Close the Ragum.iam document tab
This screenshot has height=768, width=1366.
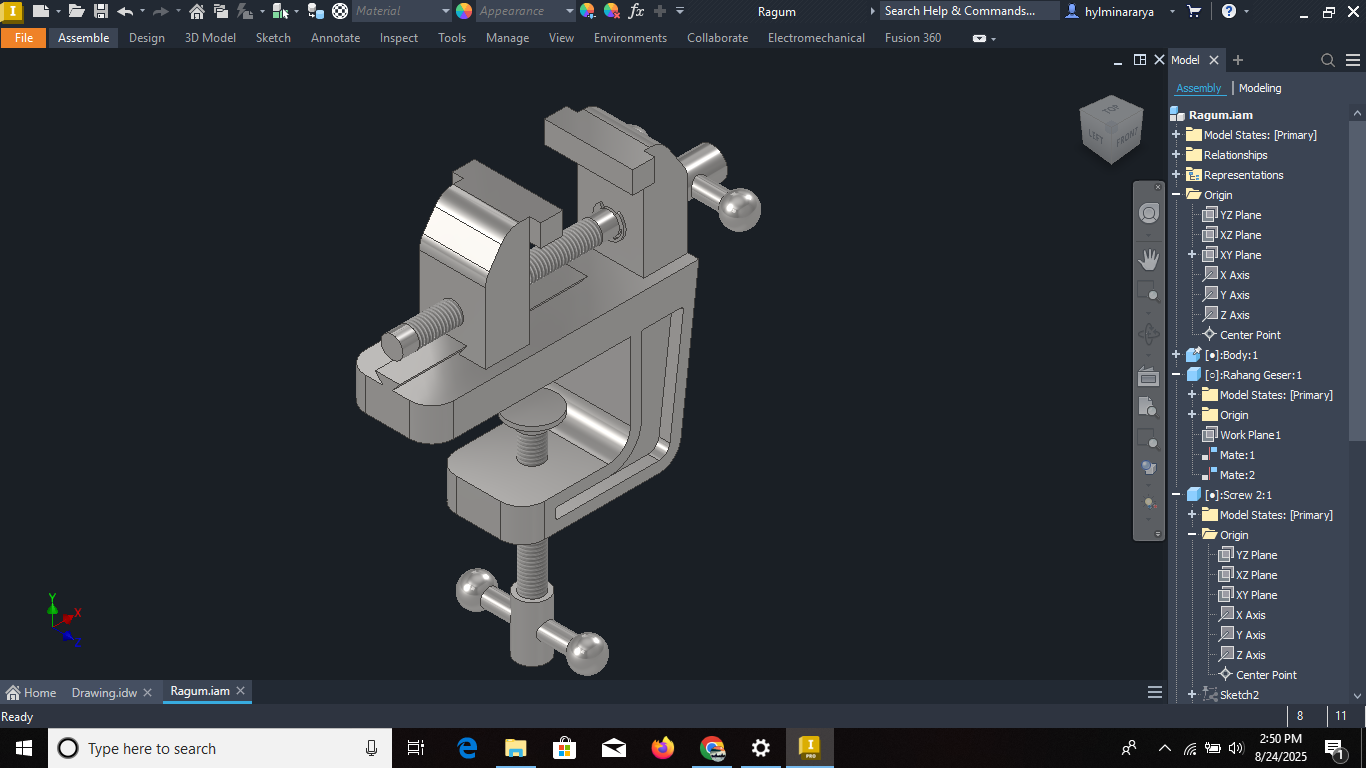(x=241, y=691)
